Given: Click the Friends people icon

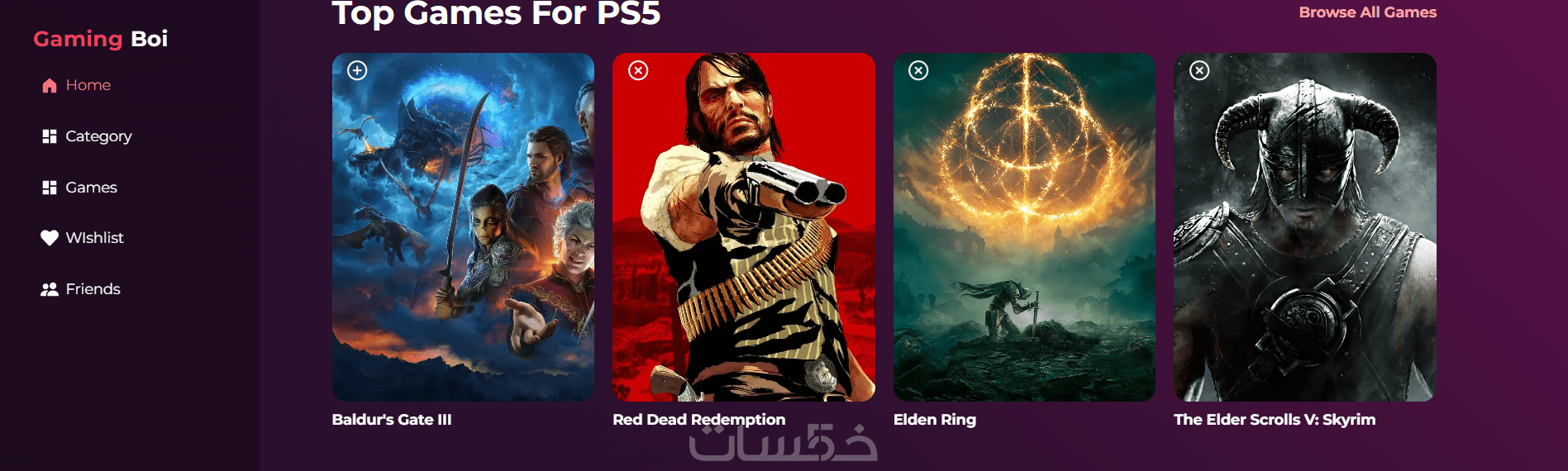Looking at the screenshot, I should pyautogui.click(x=50, y=289).
